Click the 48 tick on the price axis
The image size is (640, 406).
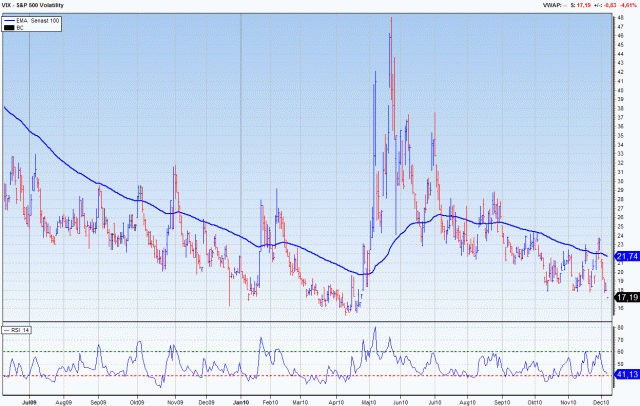click(620, 18)
